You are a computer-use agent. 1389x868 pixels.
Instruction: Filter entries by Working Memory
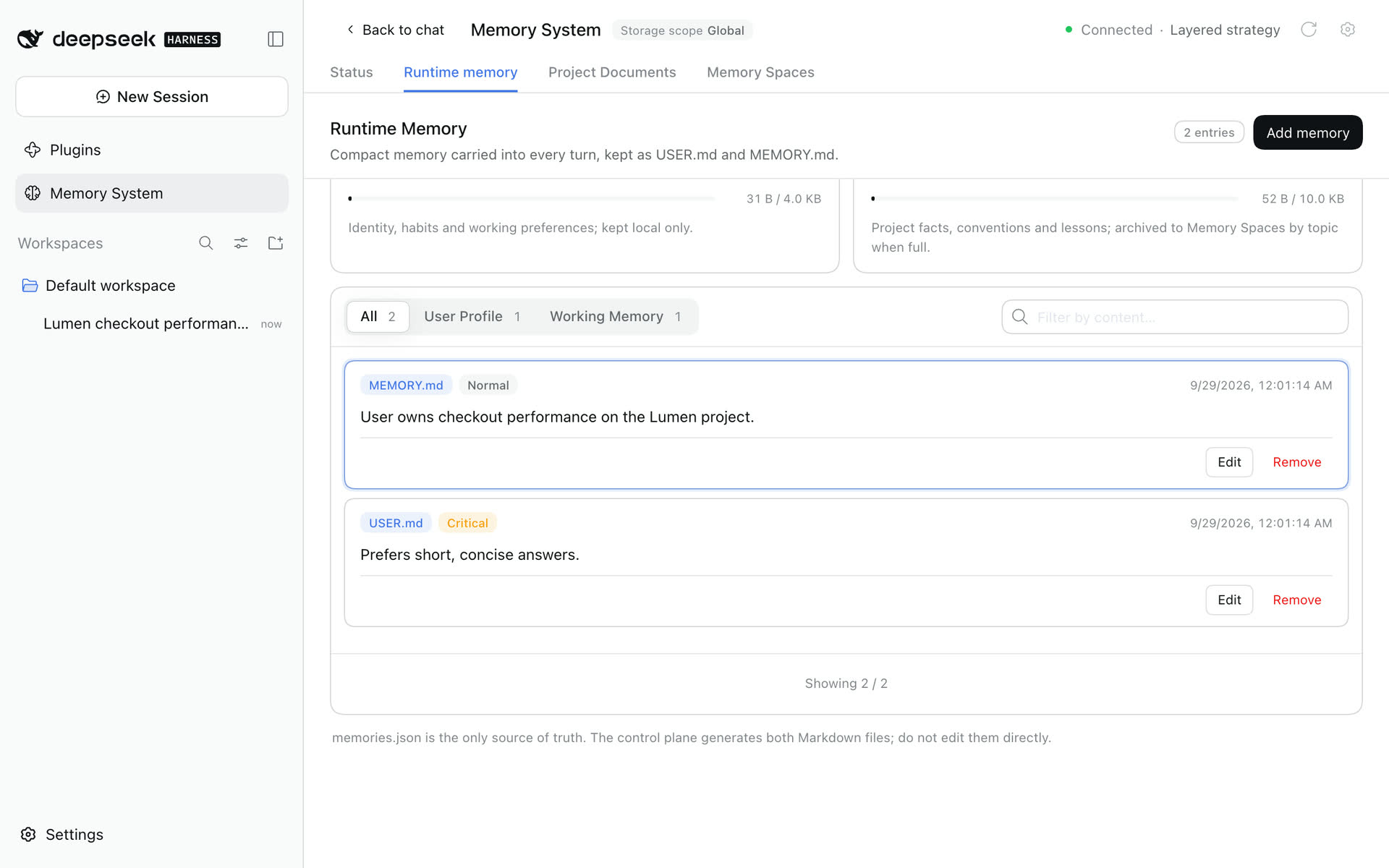tap(616, 317)
